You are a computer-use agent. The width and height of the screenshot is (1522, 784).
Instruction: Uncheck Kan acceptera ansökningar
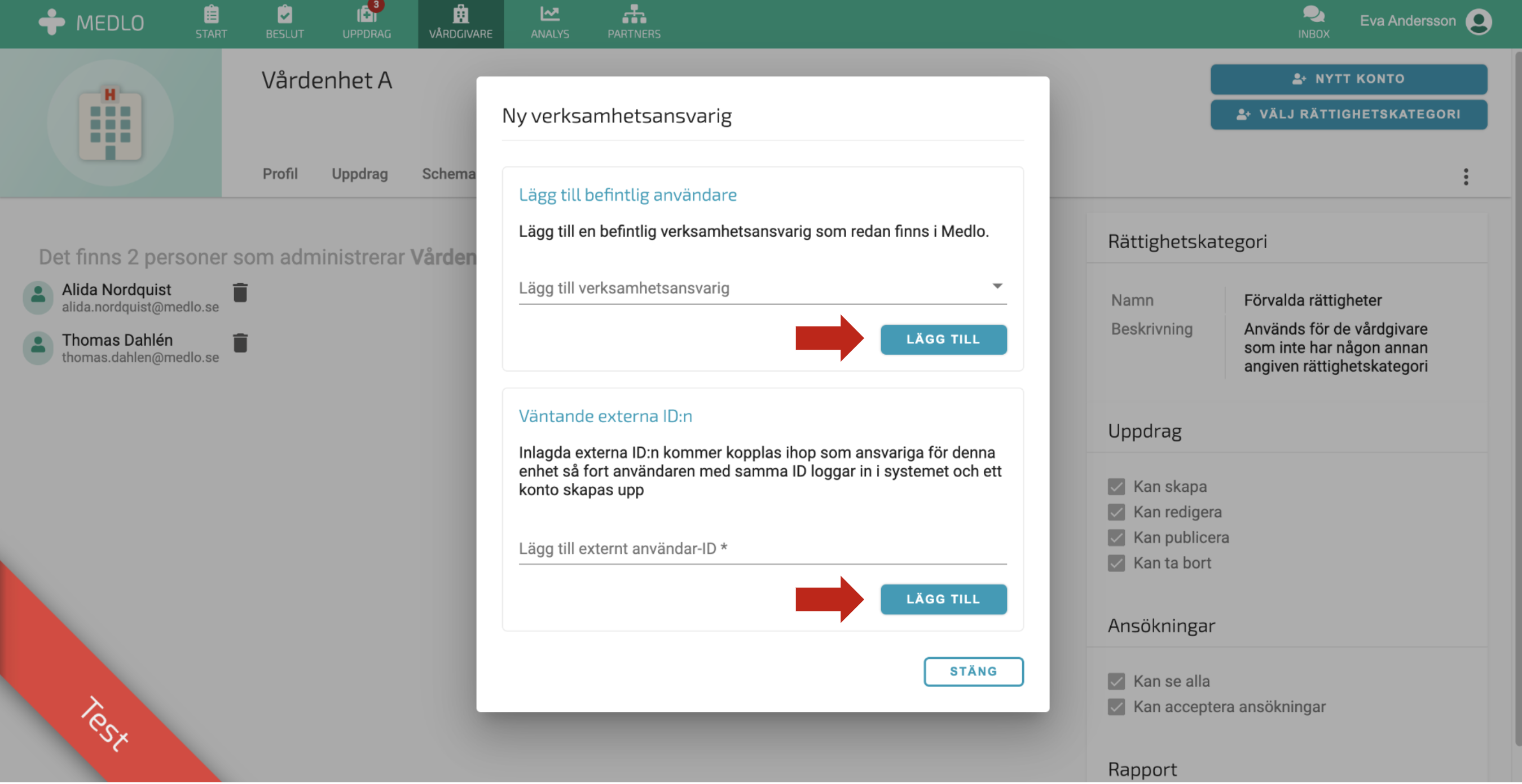(1116, 708)
